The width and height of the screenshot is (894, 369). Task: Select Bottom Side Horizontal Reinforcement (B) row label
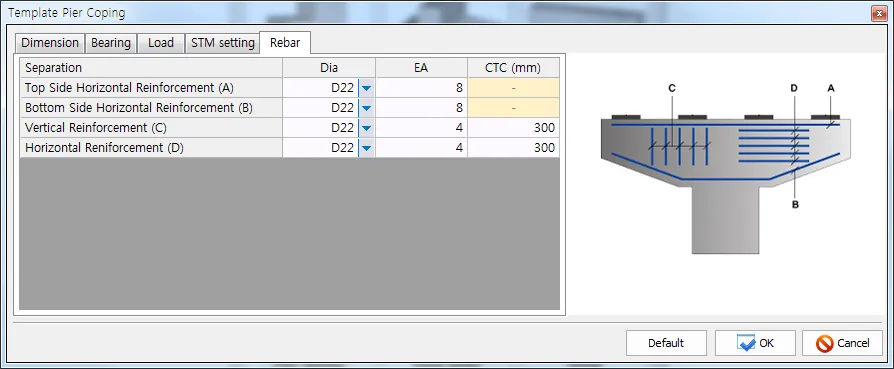point(151,108)
